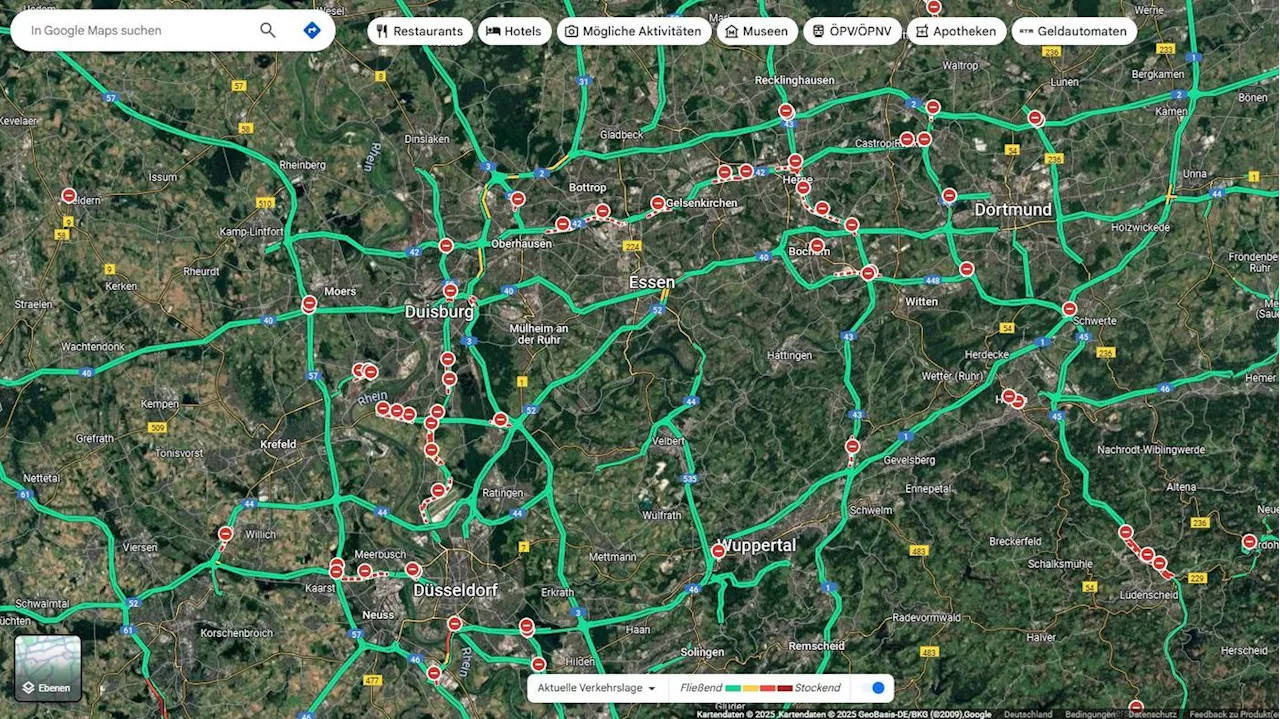Find Geldautomaten using the chip
The width and height of the screenshot is (1280, 719).
1074,31
